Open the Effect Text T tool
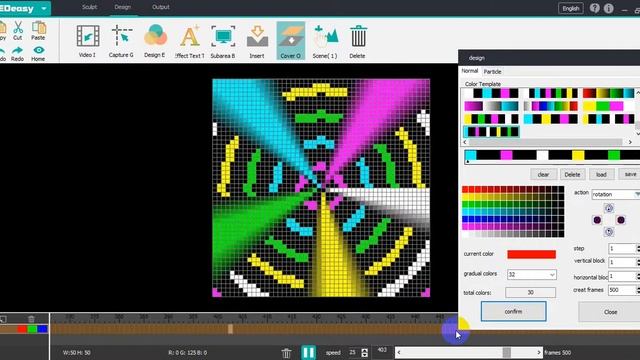Screen dimensions: 640x360 [189, 41]
